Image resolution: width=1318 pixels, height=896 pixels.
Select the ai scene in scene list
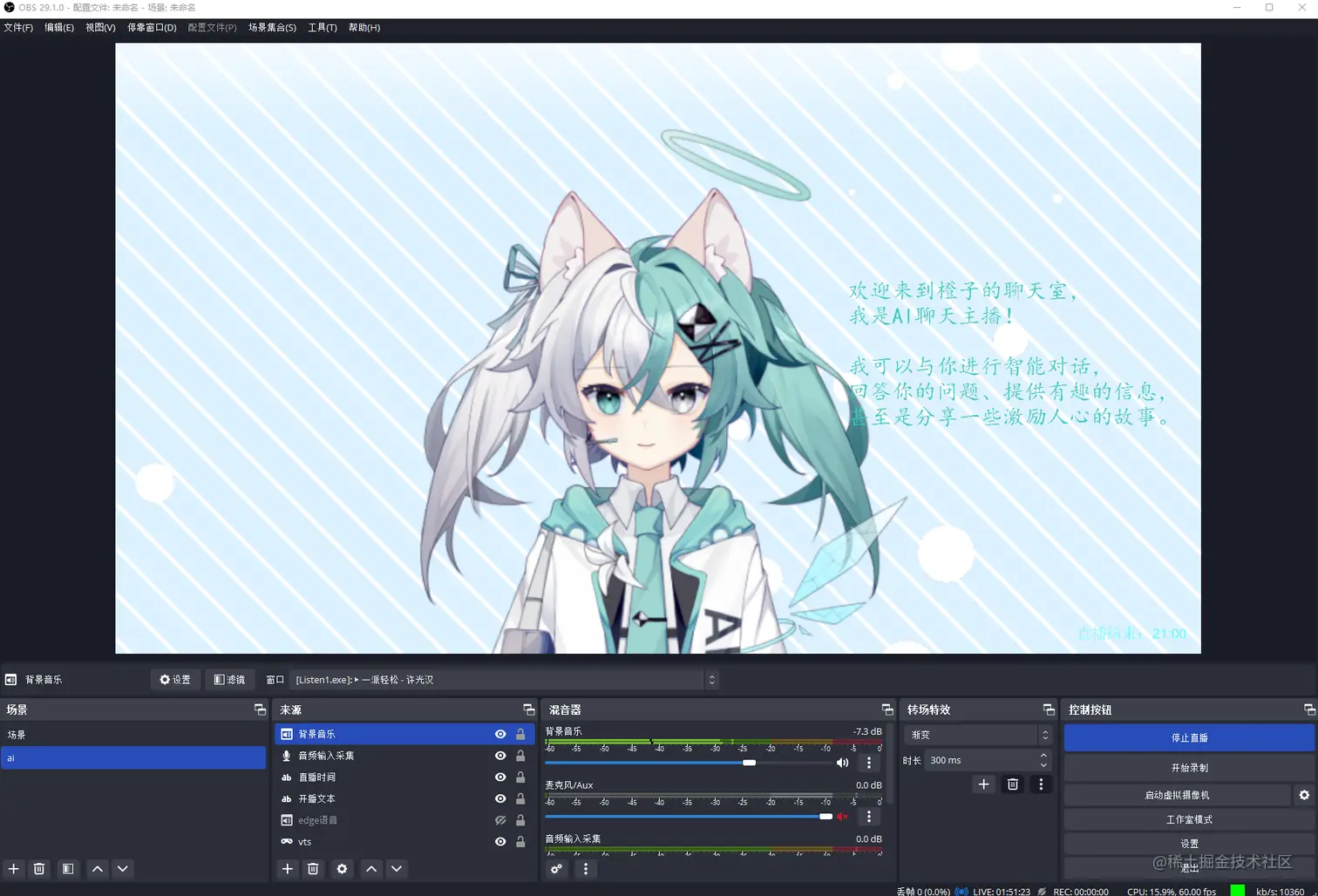(x=133, y=757)
